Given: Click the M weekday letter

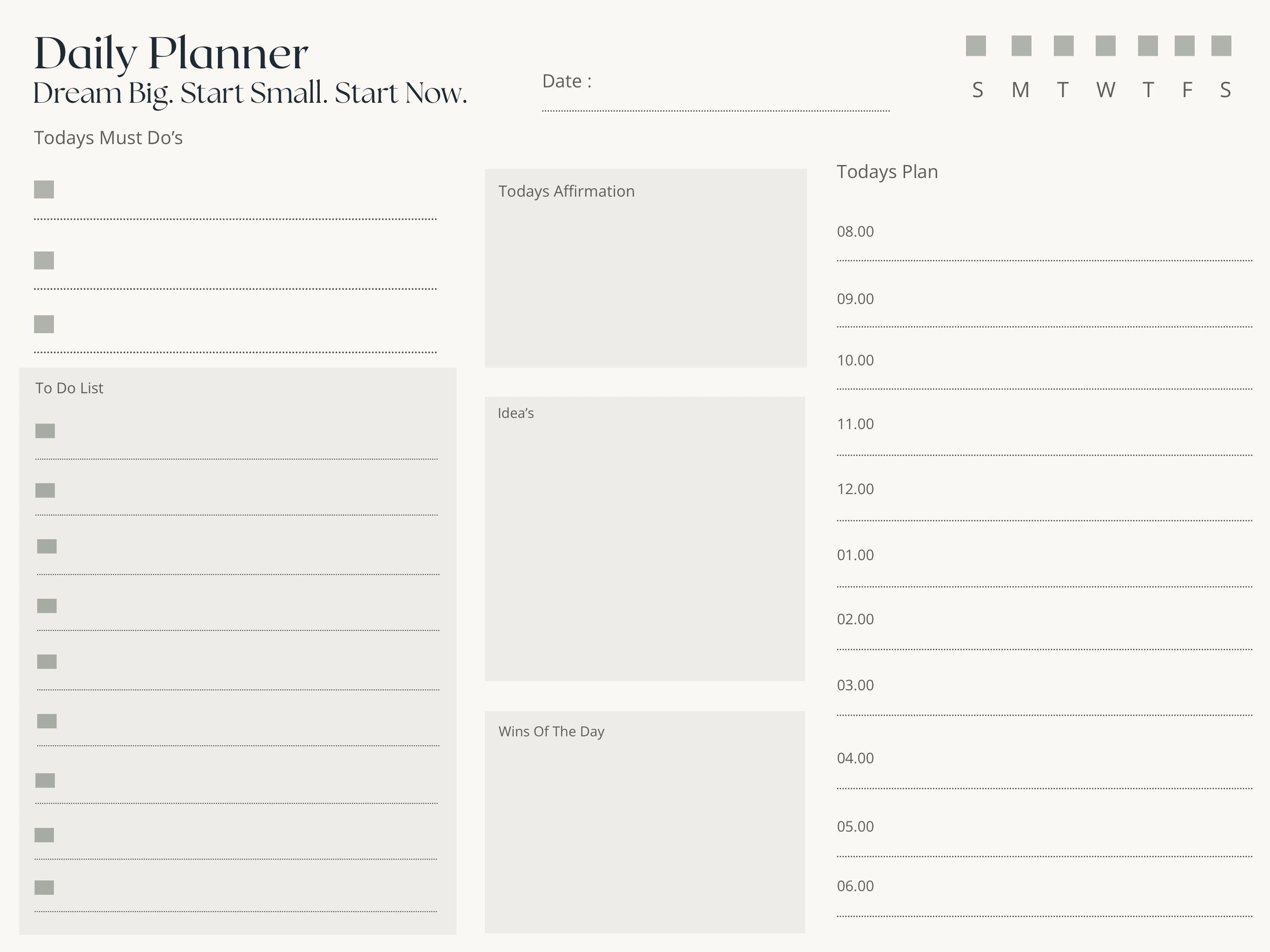Looking at the screenshot, I should click(1020, 90).
